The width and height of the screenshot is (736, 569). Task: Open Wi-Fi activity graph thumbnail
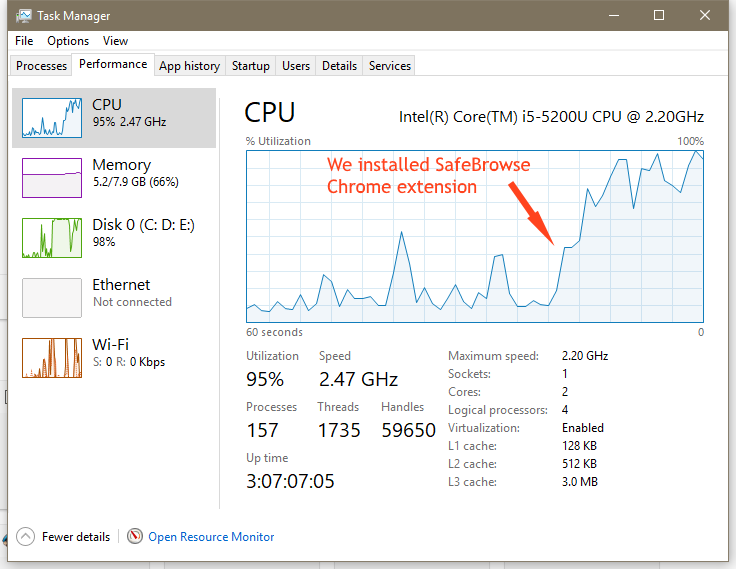click(x=52, y=358)
